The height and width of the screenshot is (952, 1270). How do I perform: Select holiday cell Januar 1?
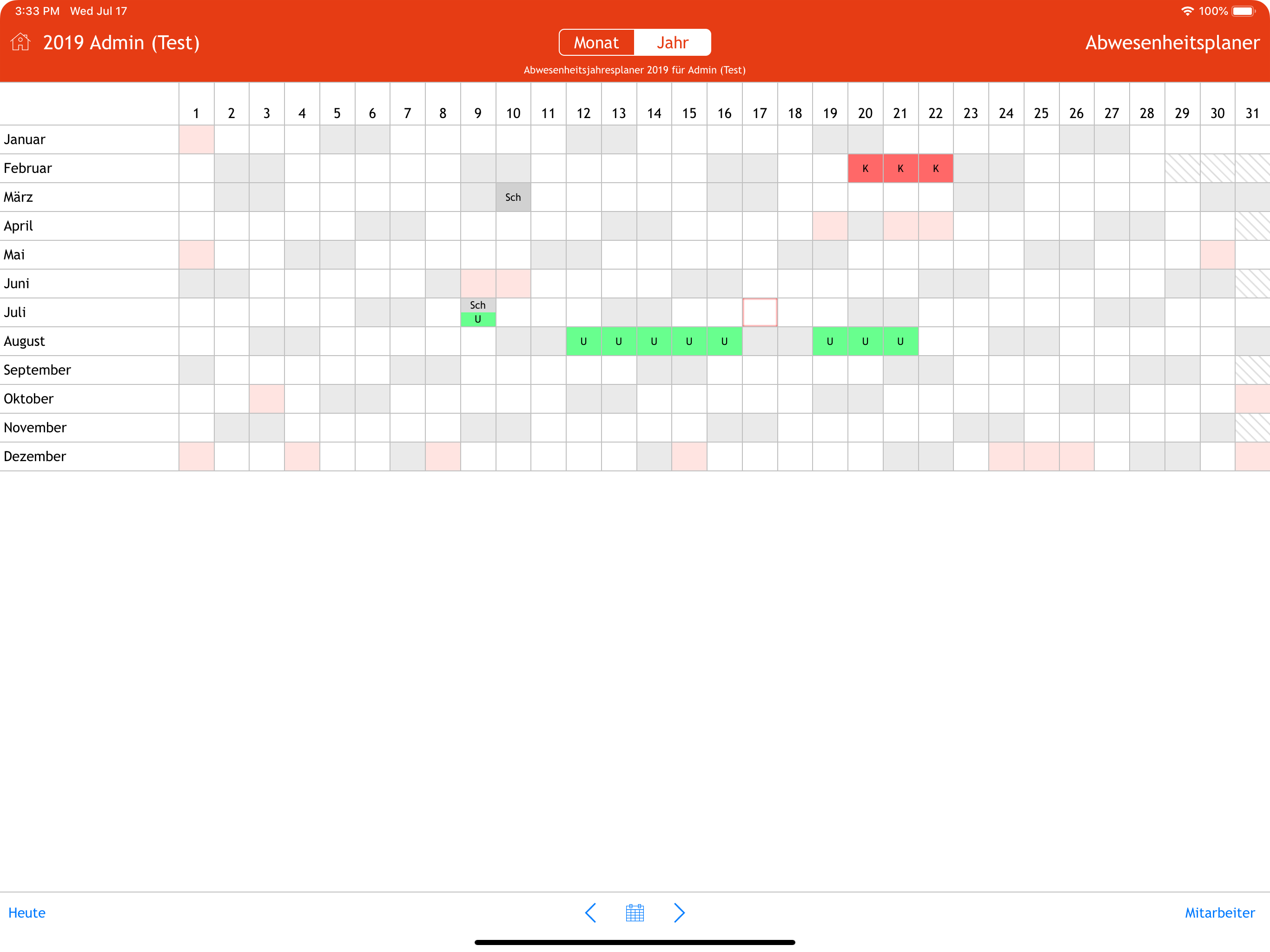[196, 139]
